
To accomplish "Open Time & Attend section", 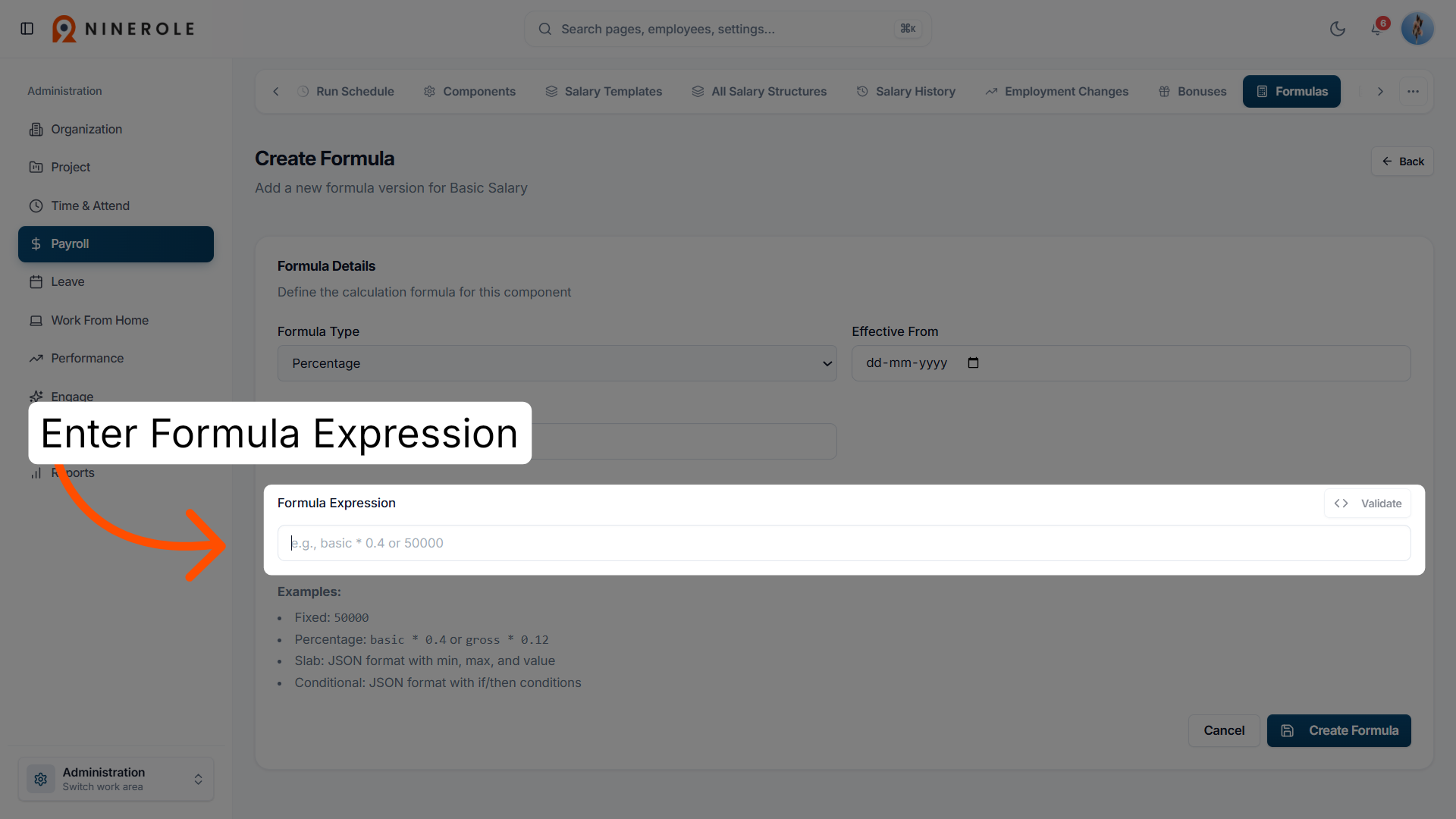I will point(116,206).
